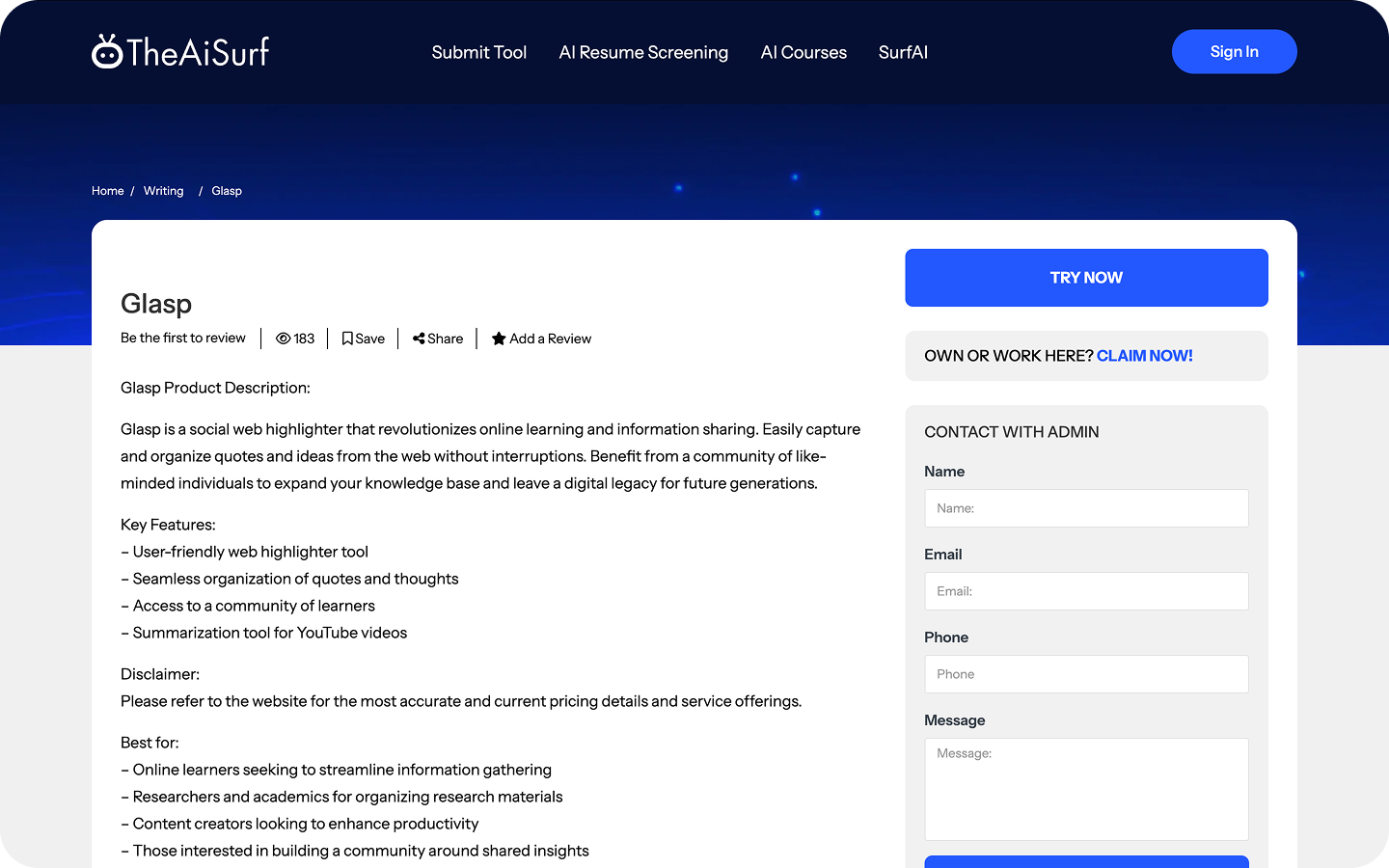Click the Email field label
This screenshot has height=868, width=1389.
click(x=943, y=555)
